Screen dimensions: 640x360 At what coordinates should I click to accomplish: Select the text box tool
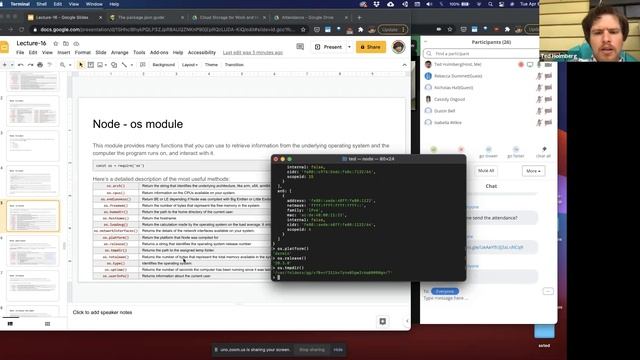(x=91, y=65)
